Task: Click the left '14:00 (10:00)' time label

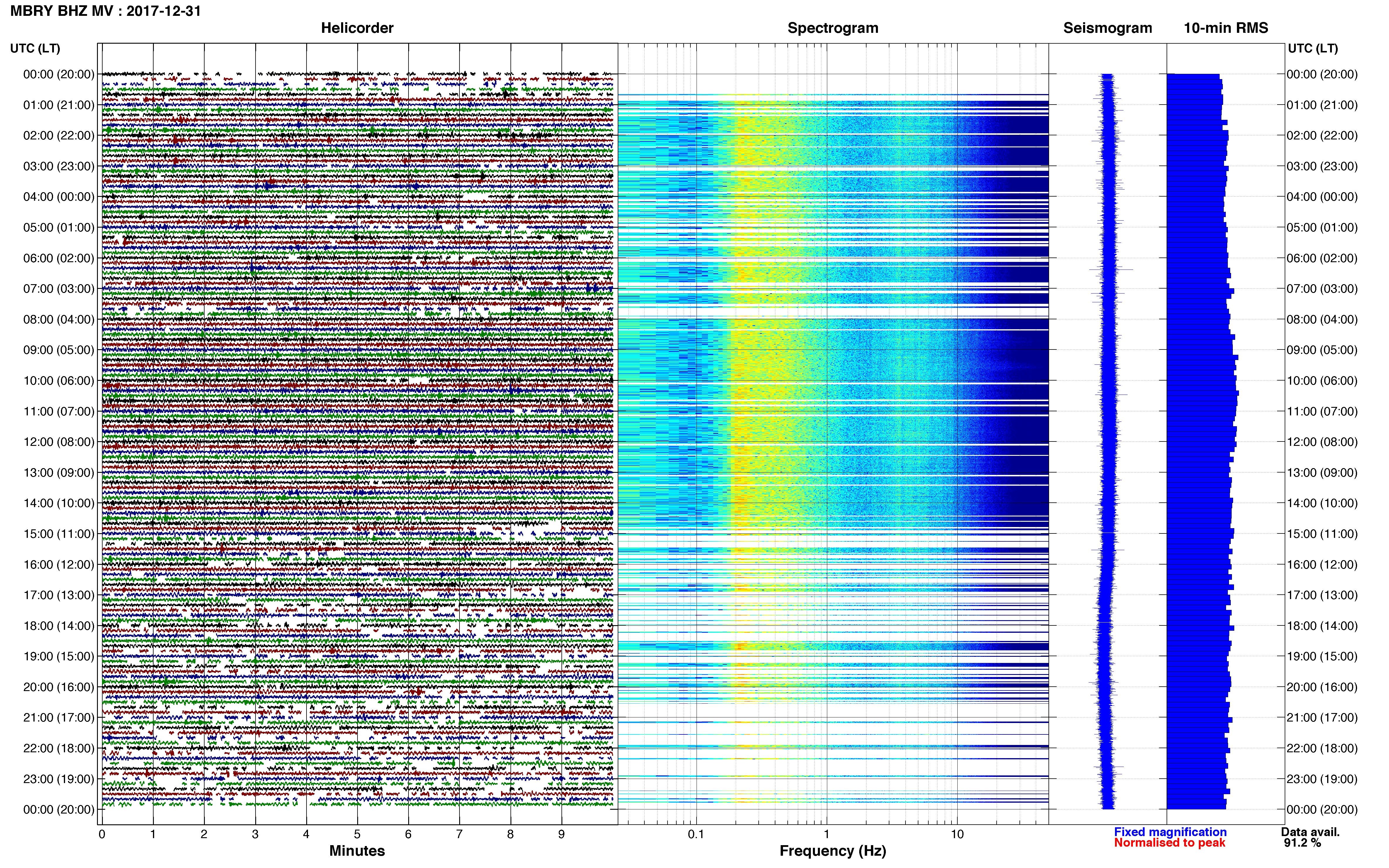Action: (x=59, y=504)
